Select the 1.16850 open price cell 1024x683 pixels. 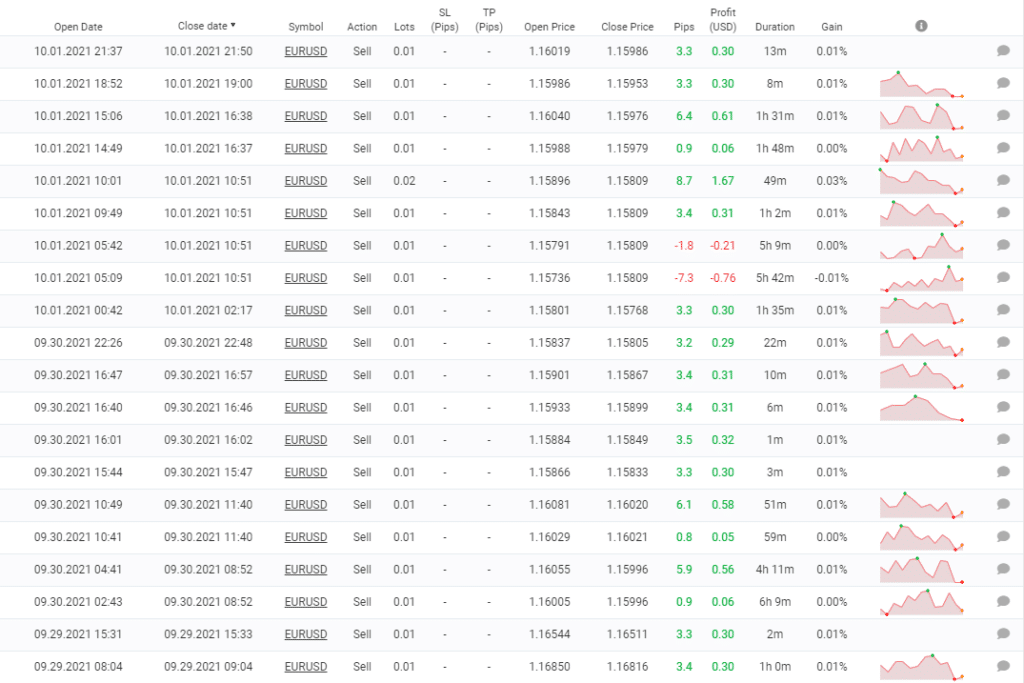(x=549, y=666)
